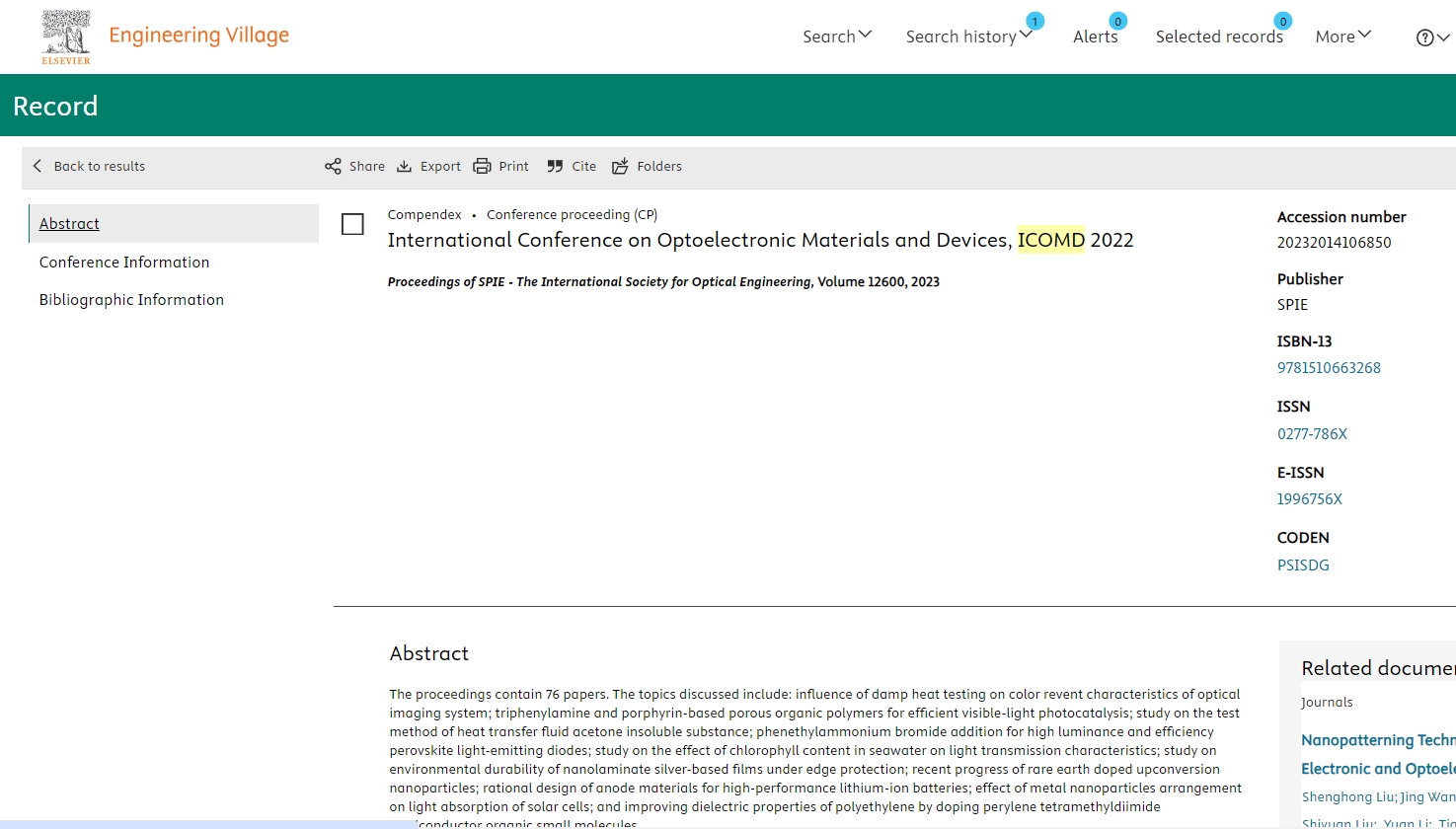Click the Publisher value SPIE
The image size is (1456, 829).
coord(1292,304)
